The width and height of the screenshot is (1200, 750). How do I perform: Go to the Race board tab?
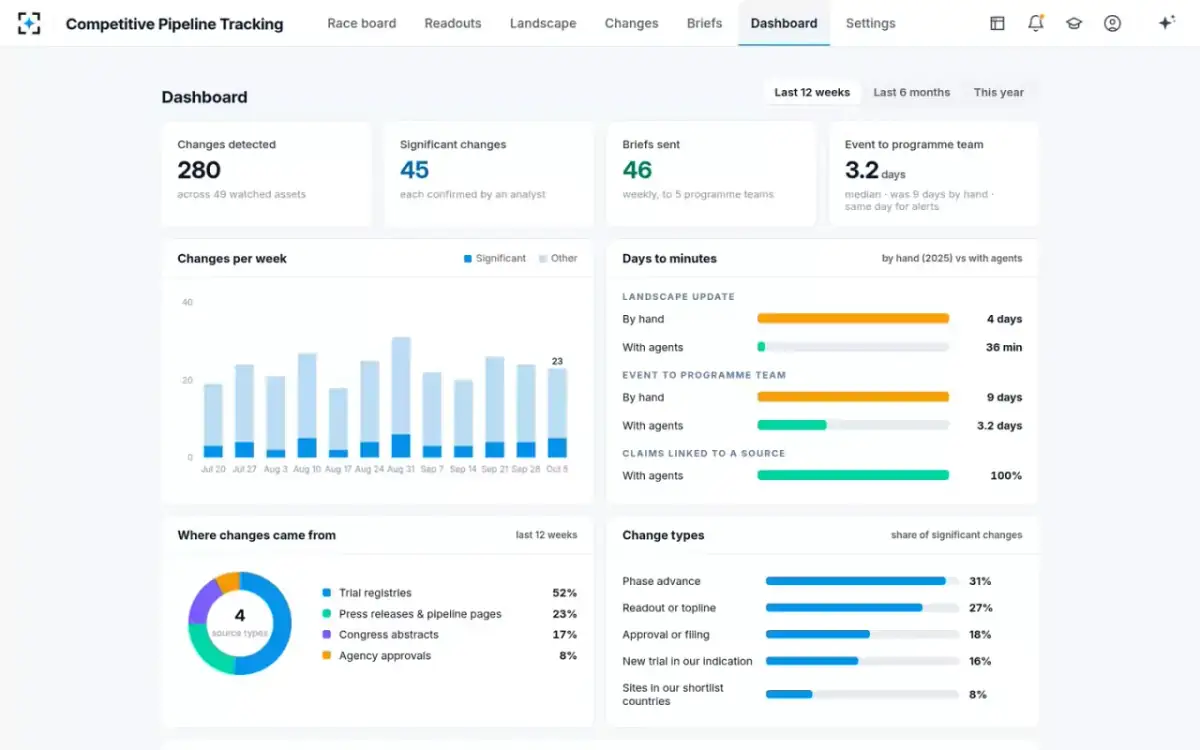[x=362, y=23]
